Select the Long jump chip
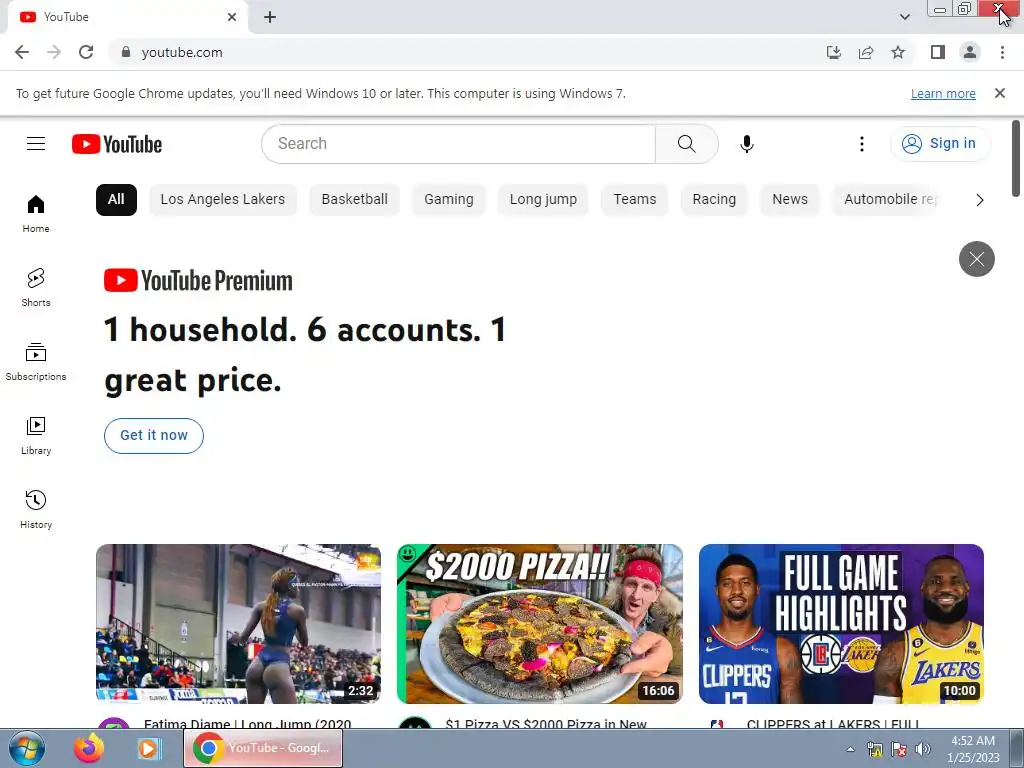The height and width of the screenshot is (768, 1024). (x=543, y=200)
